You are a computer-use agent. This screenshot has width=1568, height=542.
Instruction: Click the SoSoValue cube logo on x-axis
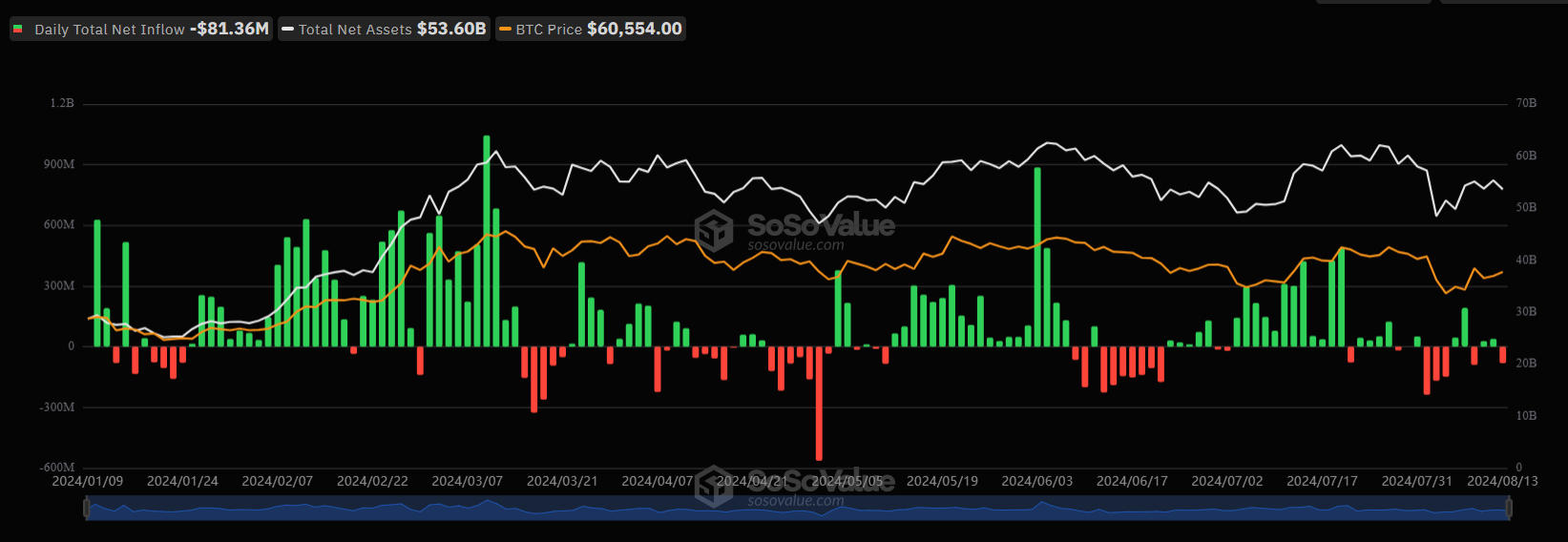[x=714, y=486]
